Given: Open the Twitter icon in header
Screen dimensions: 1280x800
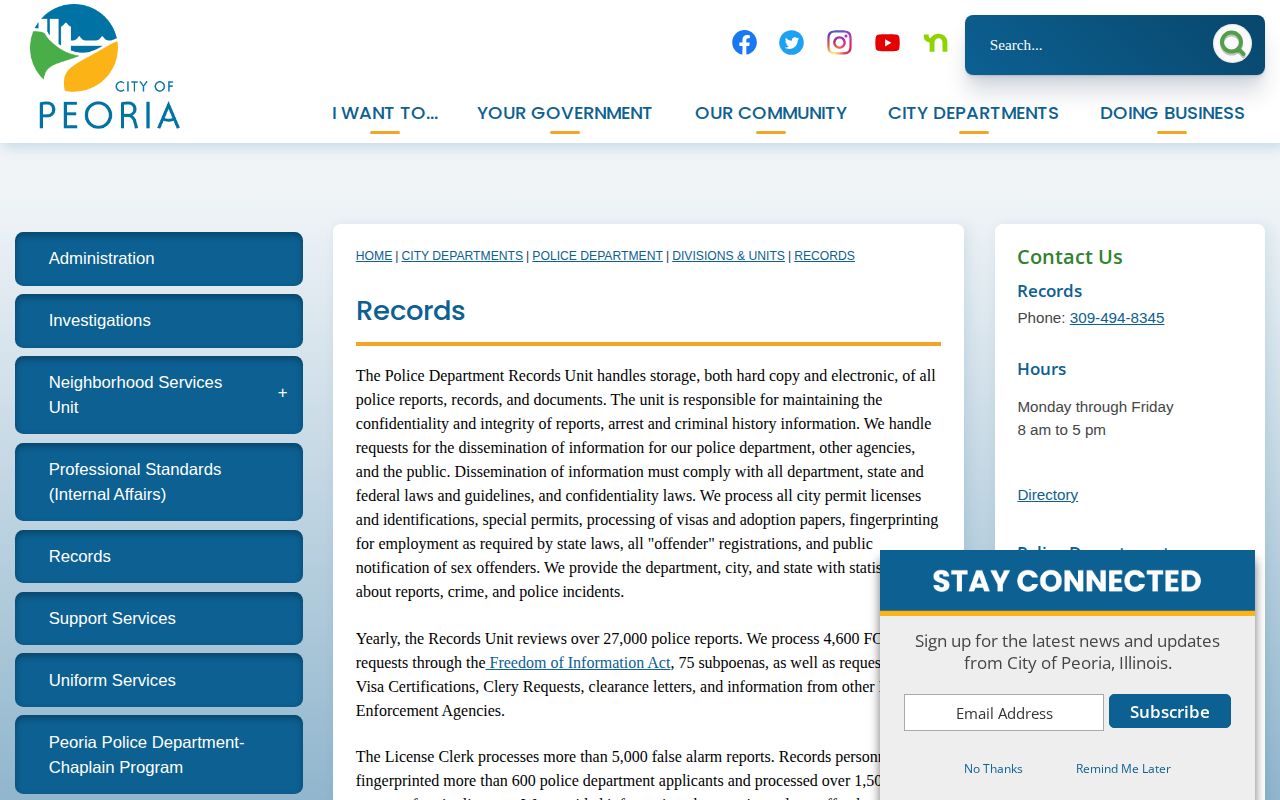Looking at the screenshot, I should point(791,42).
